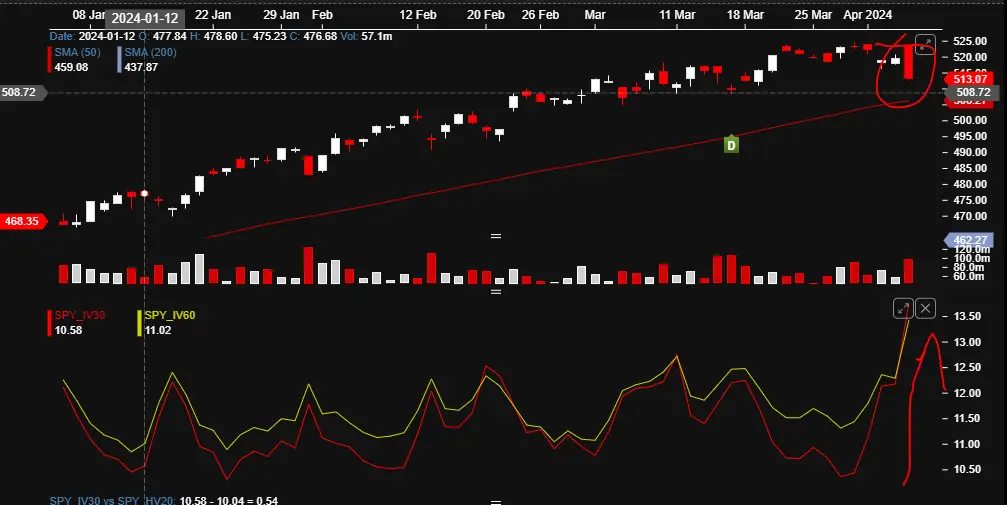The width and height of the screenshot is (1007, 505).
Task: Click the yellow SPY_IV60 color bar
Action: pyautogui.click(x=139, y=323)
